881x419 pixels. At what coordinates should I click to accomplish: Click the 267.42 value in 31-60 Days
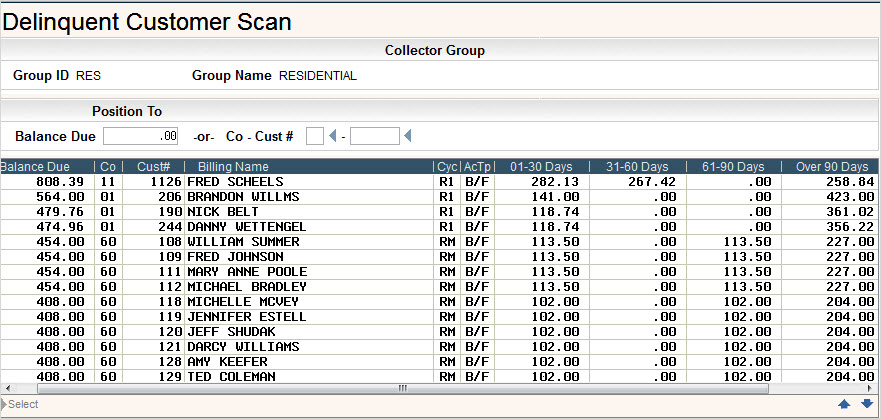tap(652, 182)
